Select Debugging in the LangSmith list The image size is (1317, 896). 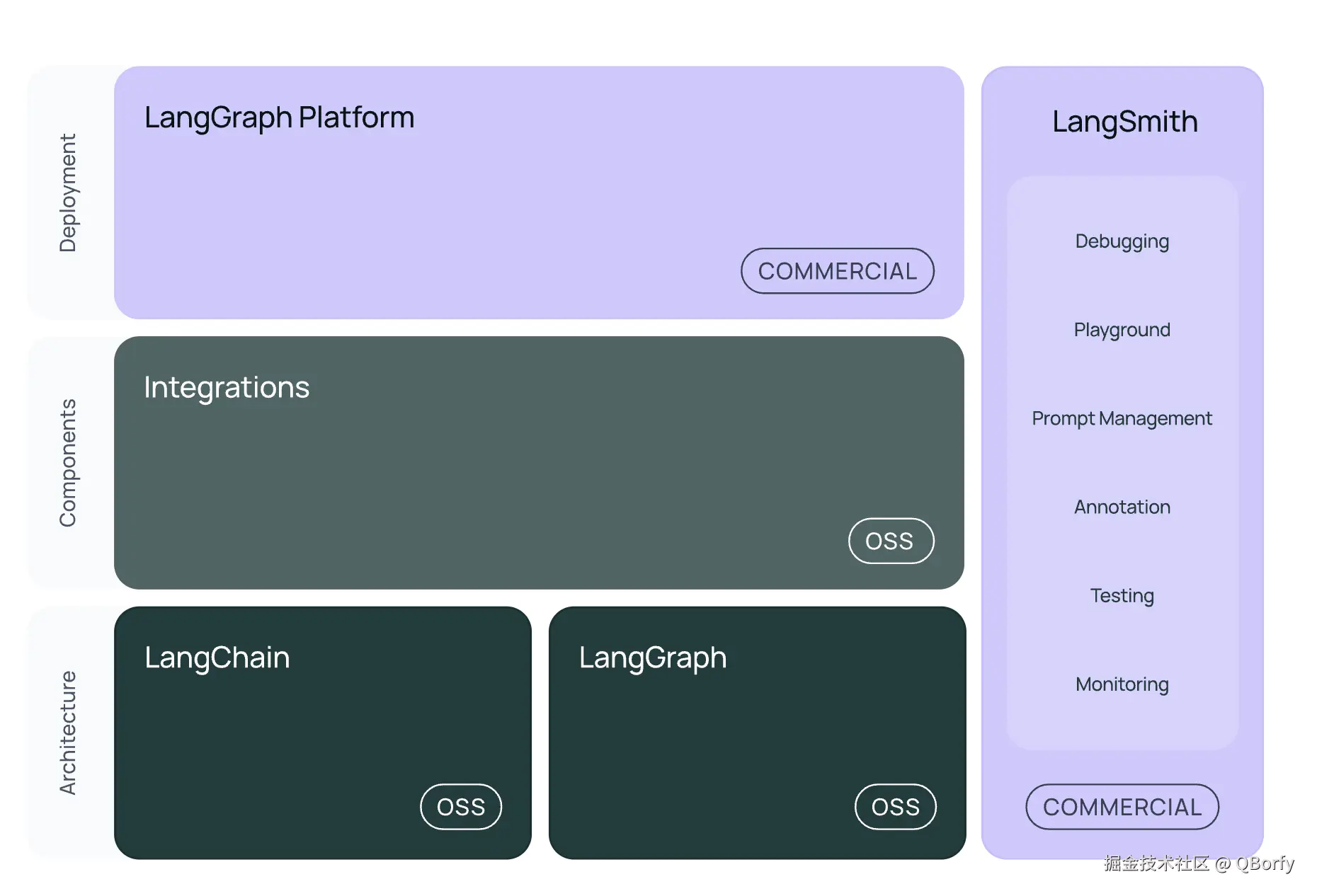tap(1122, 241)
